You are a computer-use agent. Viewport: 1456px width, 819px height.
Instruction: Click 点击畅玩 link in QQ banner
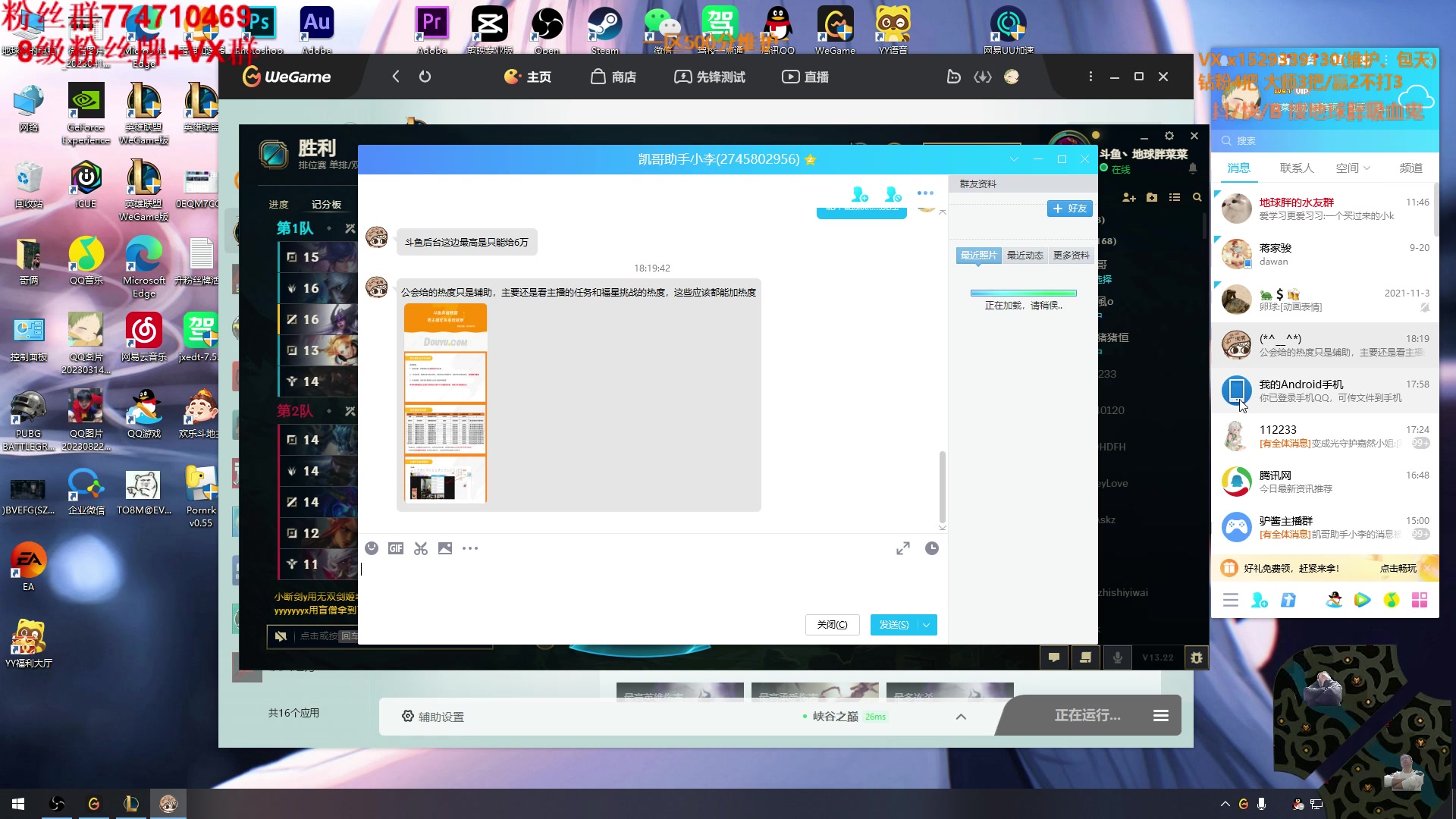tap(1398, 568)
